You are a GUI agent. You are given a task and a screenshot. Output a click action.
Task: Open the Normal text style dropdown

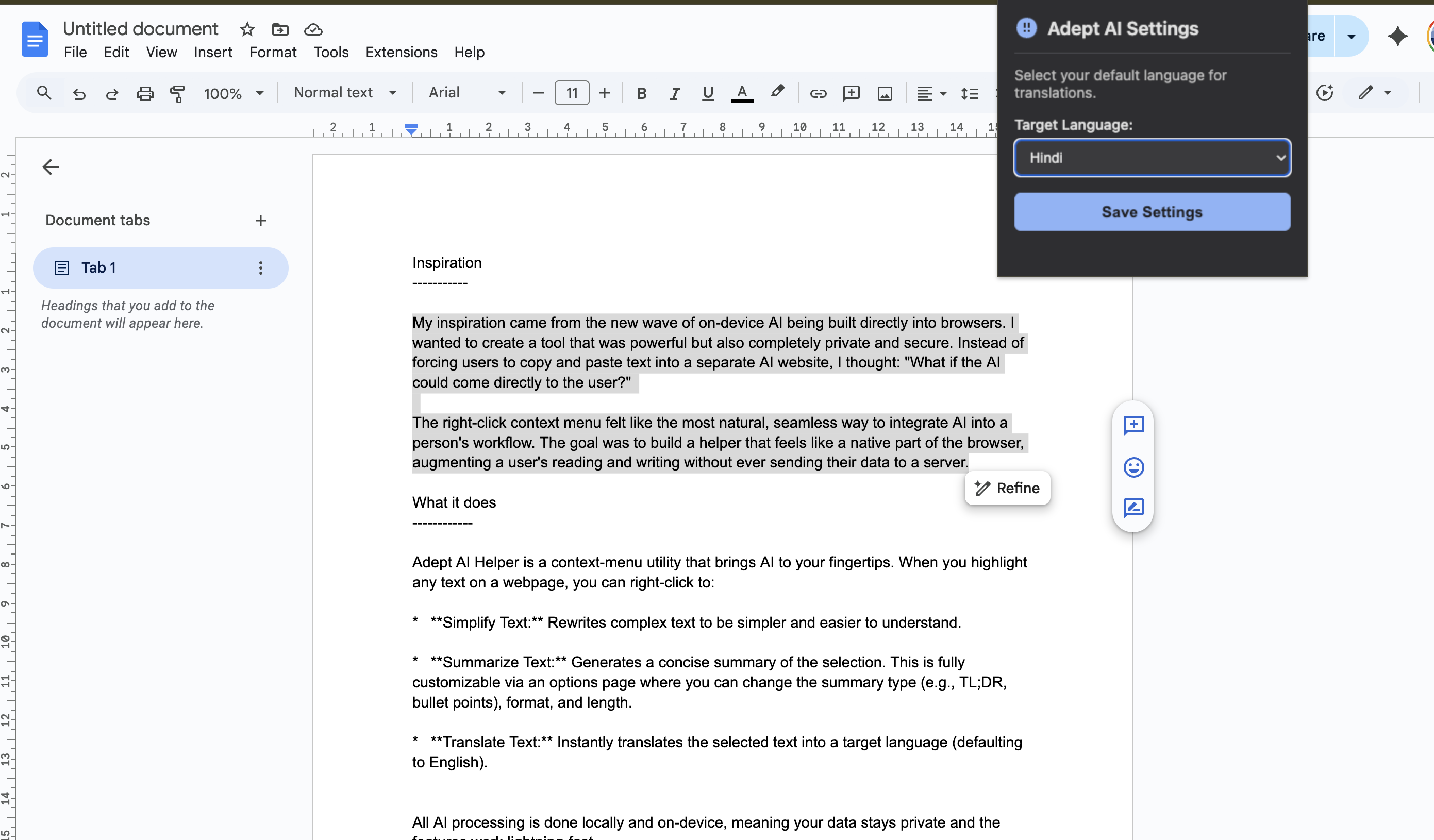(345, 93)
